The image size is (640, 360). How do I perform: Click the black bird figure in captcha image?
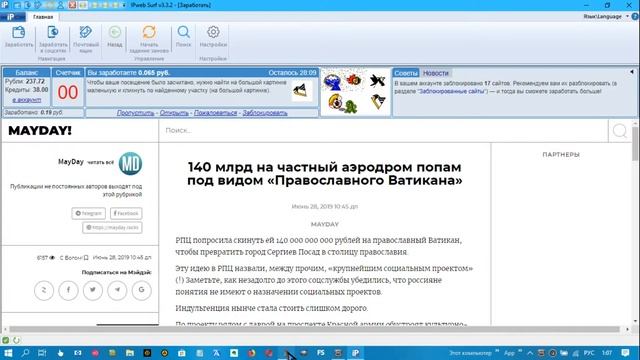pos(378,80)
